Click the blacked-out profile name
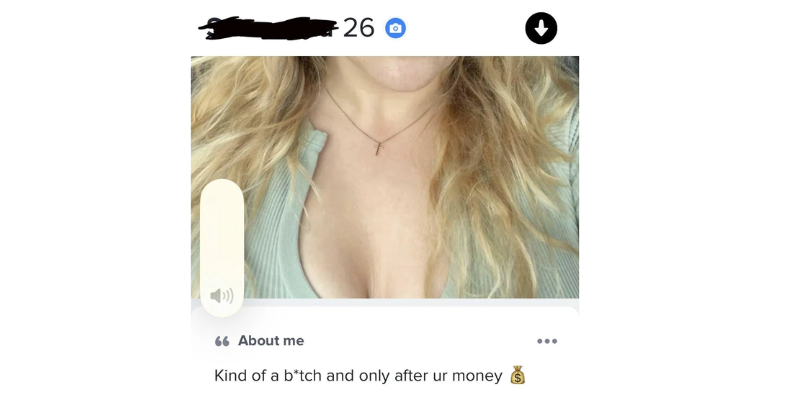This screenshot has height=400, width=788. (269, 28)
